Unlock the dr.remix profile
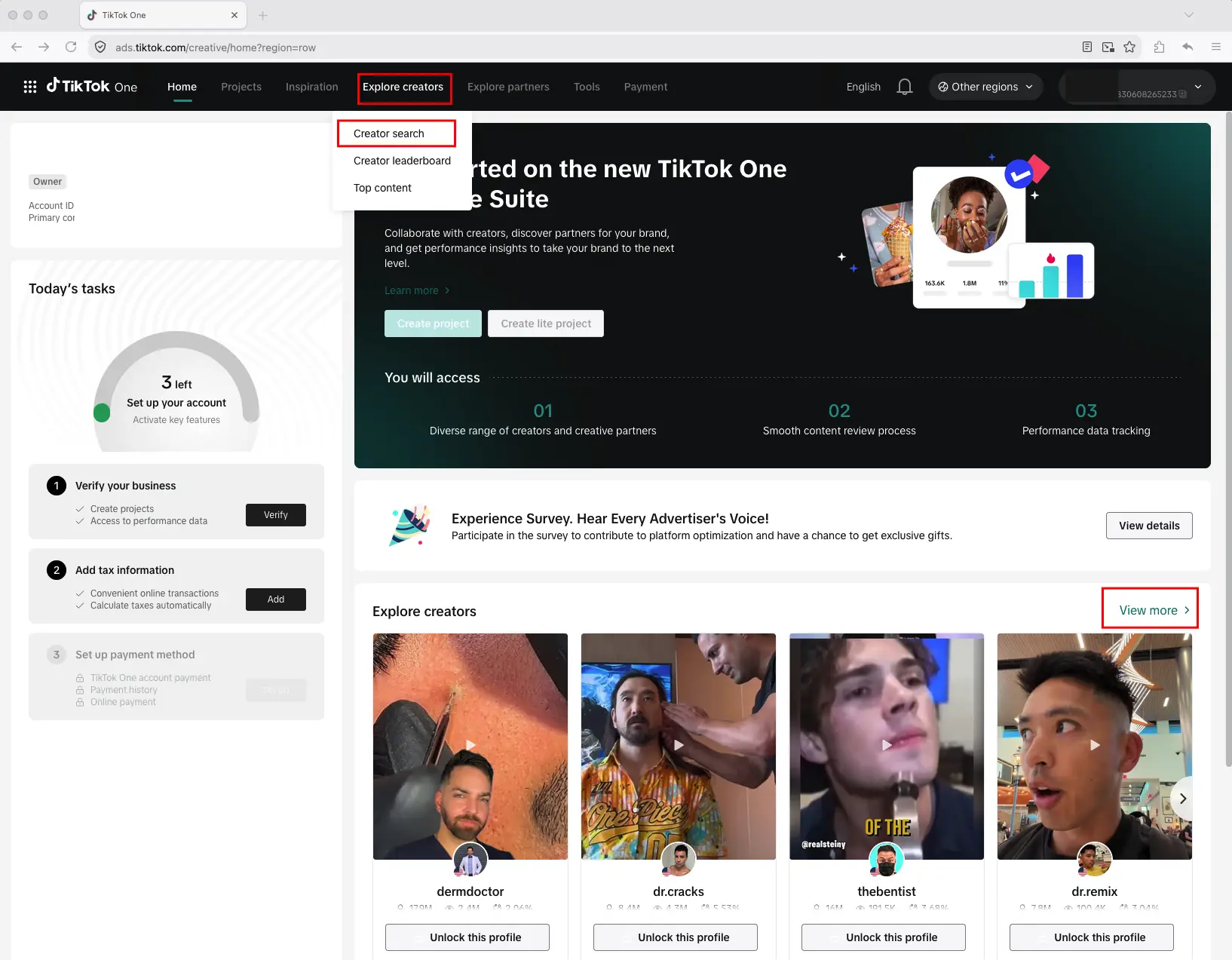The image size is (1232, 960). (x=1092, y=937)
